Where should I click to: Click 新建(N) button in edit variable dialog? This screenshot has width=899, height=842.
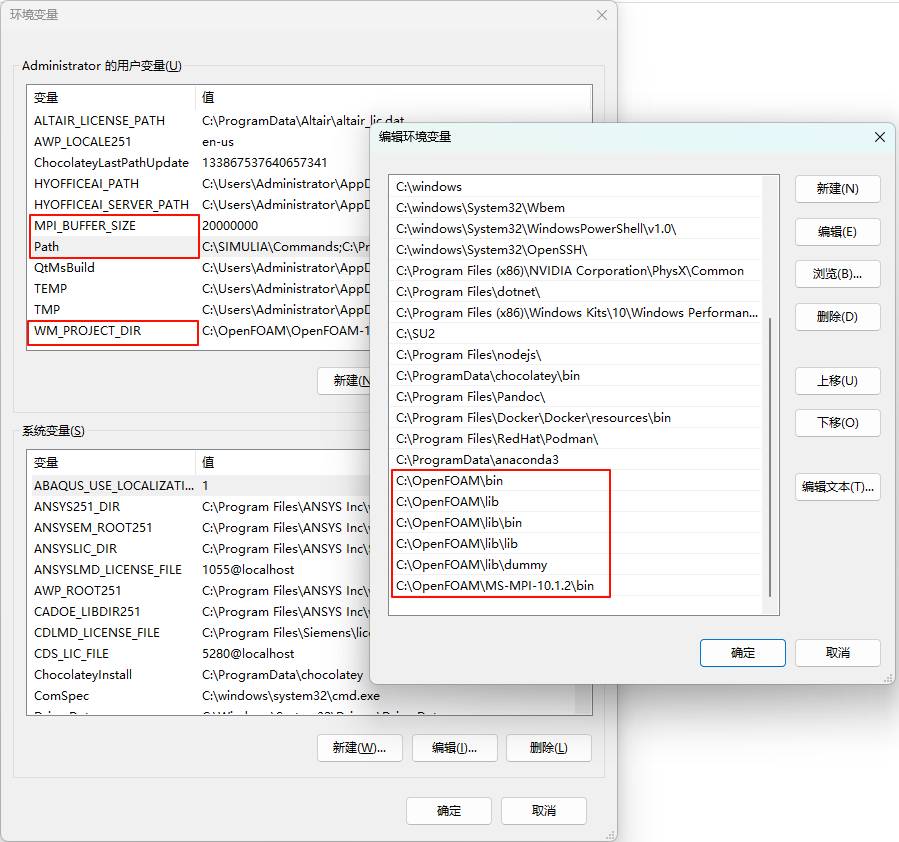[x=837, y=189]
